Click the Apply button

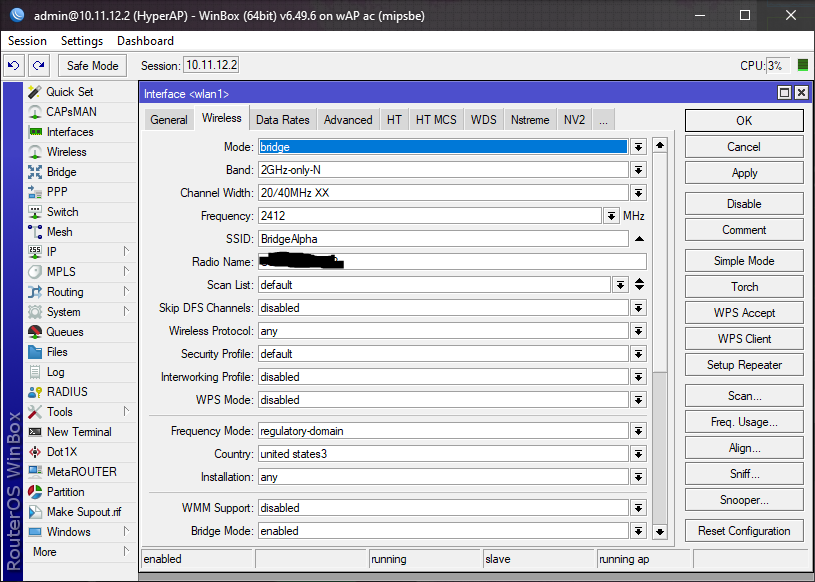[x=744, y=173]
